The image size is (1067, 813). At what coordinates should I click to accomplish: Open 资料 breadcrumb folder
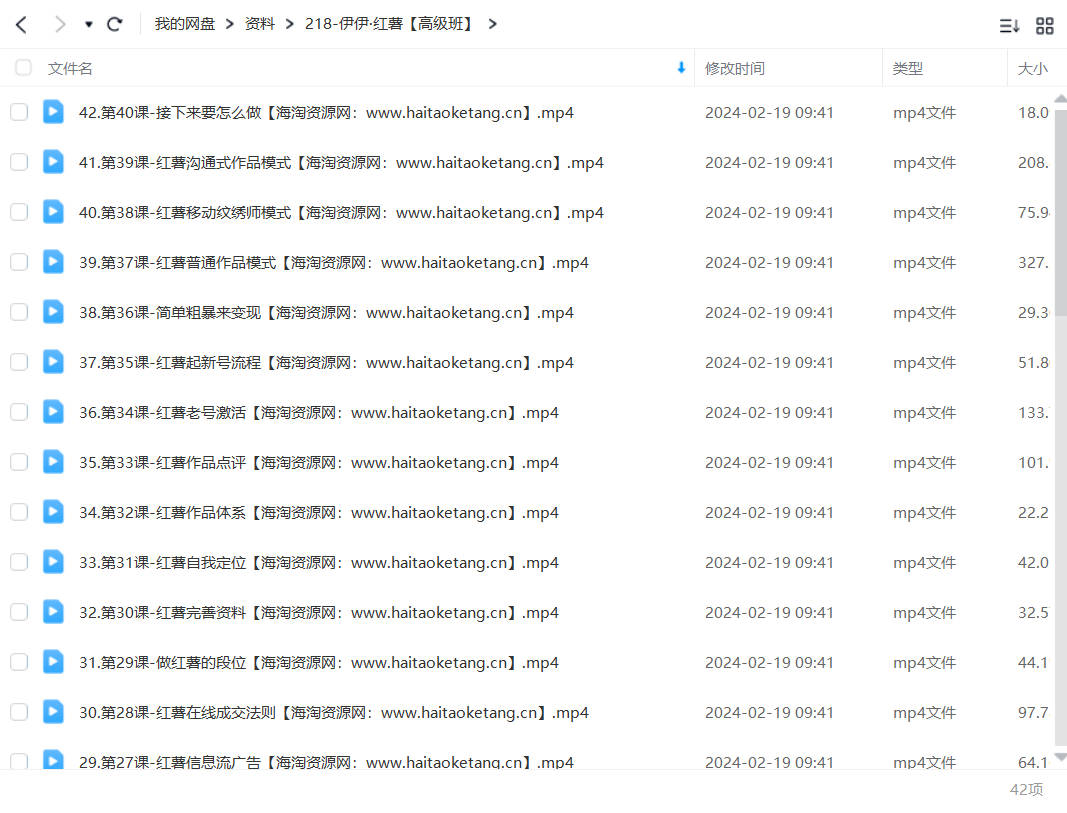pyautogui.click(x=259, y=24)
